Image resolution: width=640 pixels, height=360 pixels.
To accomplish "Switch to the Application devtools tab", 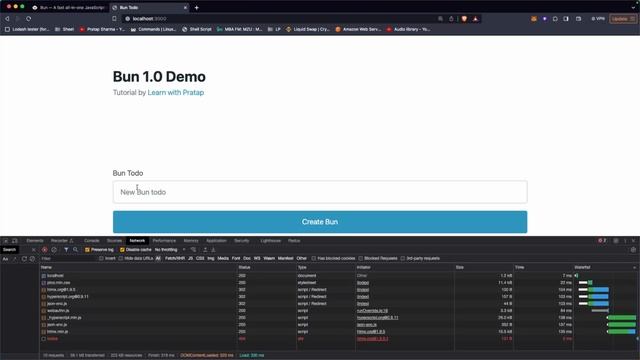I will click(x=216, y=241).
